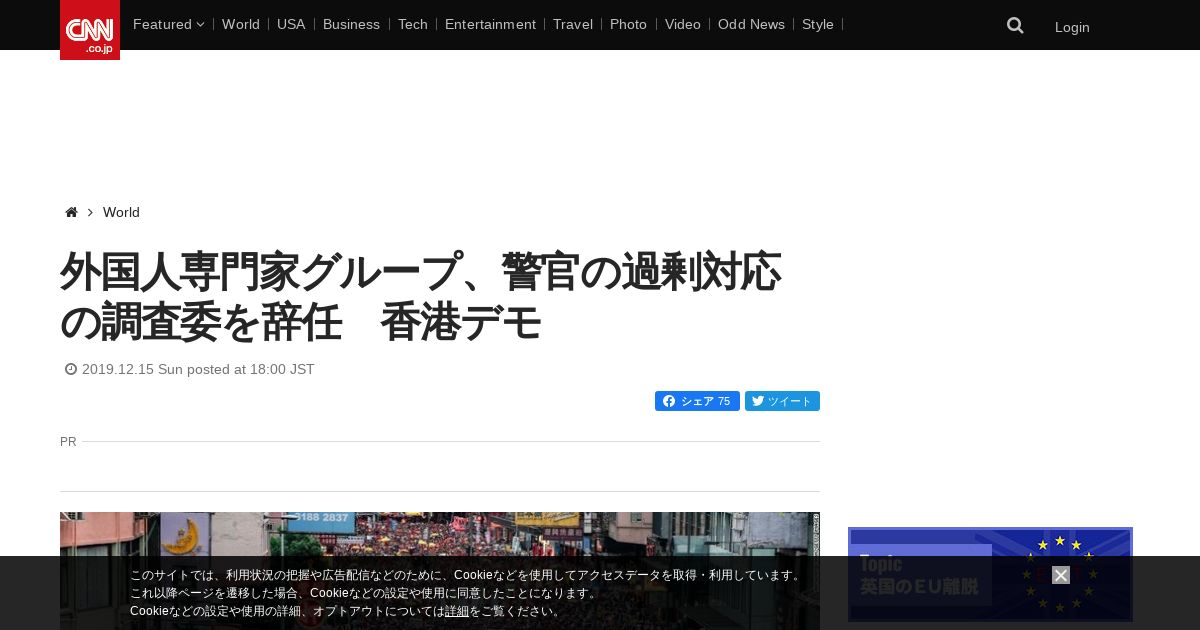Open the Entertainment section
Screen dimensions: 1200x630
[490, 24]
